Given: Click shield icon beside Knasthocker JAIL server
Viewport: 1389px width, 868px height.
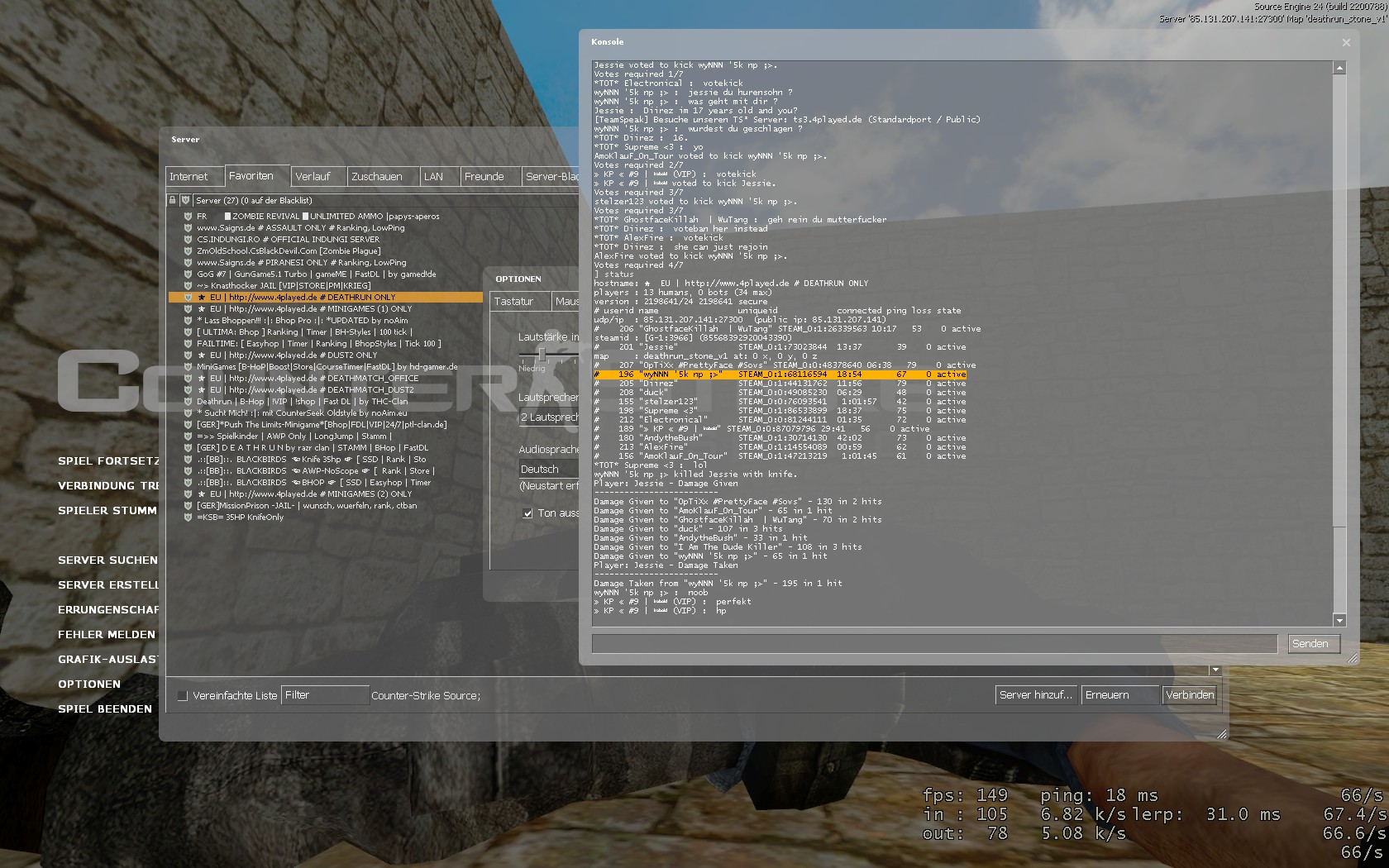Looking at the screenshot, I should (x=188, y=286).
